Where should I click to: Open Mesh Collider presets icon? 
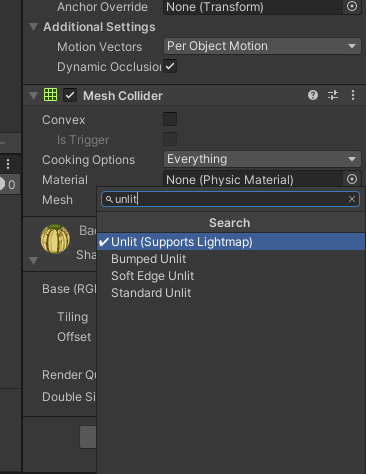coord(333,95)
